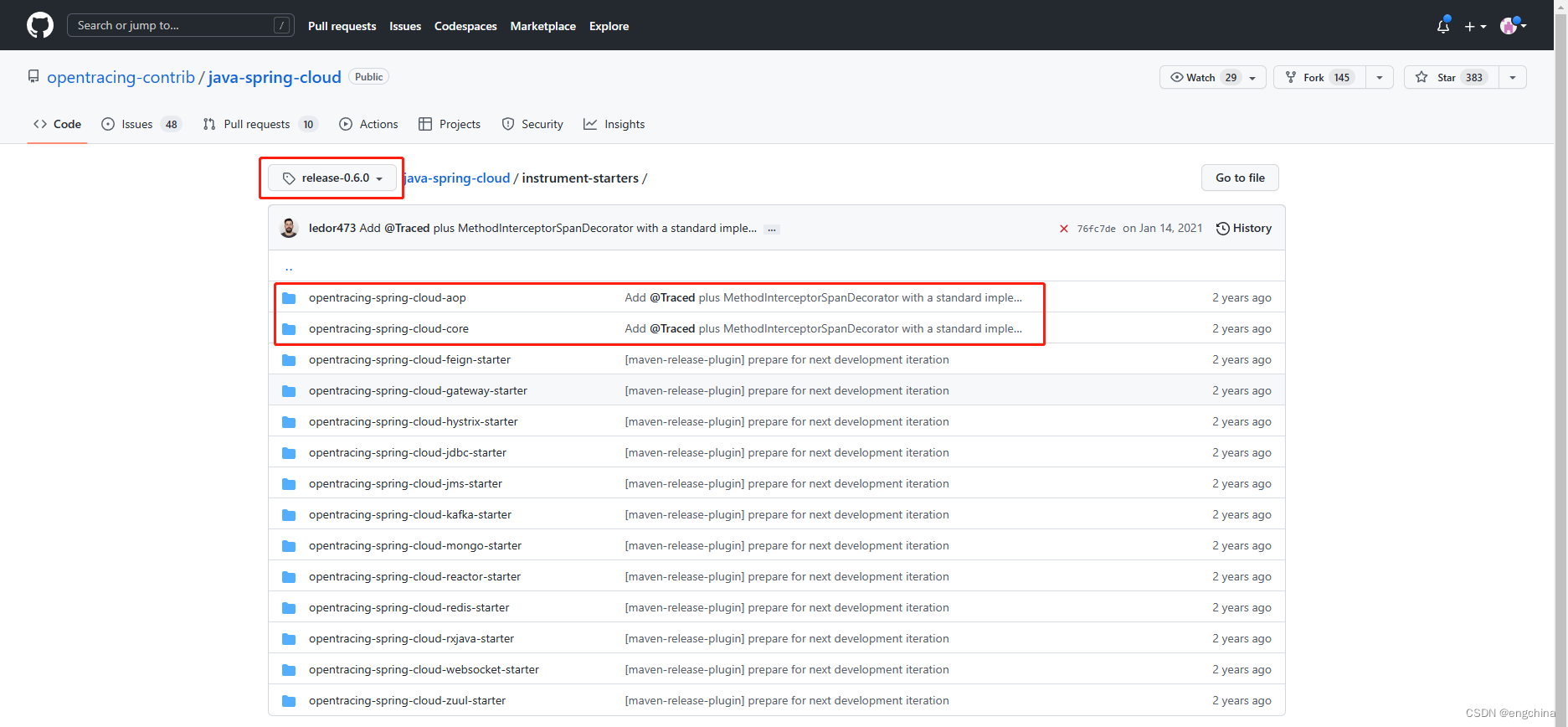The height and width of the screenshot is (727, 1568).
Task: Open the opentracing-spring-cloud-gateway-starter folder
Action: click(418, 390)
